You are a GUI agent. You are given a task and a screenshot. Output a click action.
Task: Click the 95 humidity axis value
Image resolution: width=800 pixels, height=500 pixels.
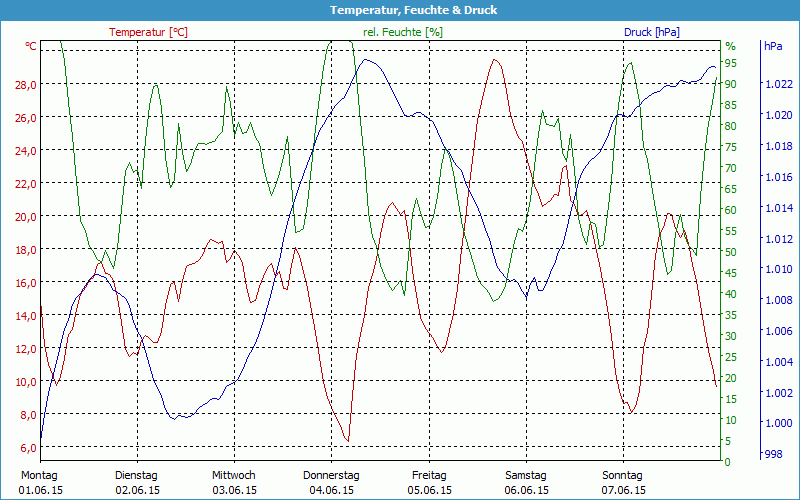pos(731,63)
